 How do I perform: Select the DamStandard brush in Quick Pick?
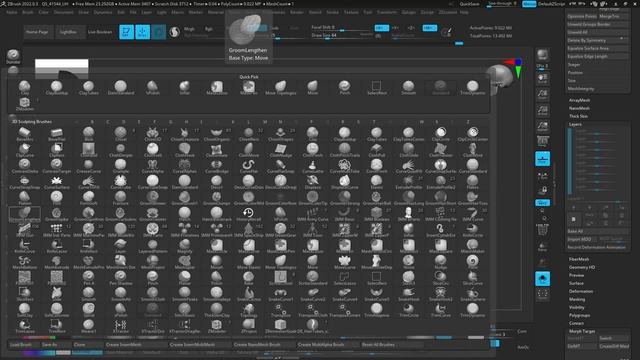120,87
